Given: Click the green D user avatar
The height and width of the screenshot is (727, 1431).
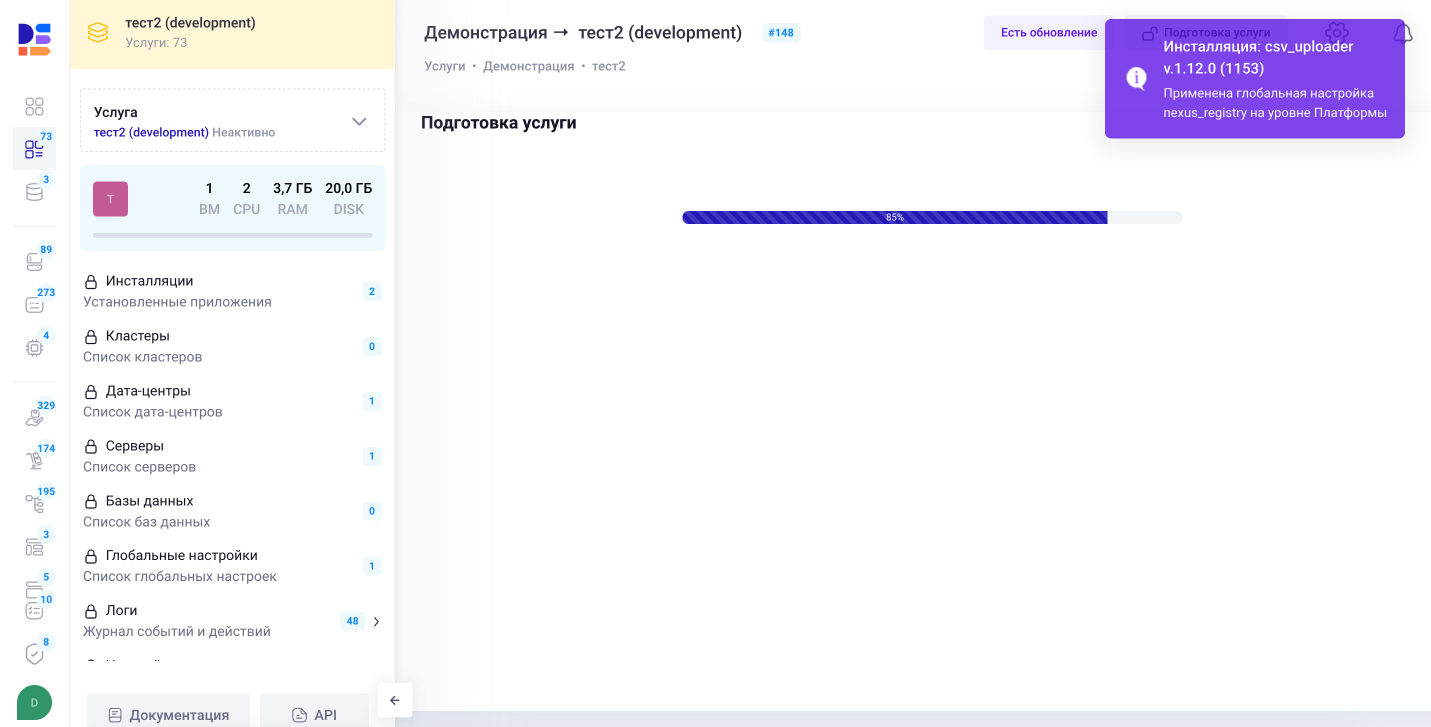Looking at the screenshot, I should pos(33,702).
